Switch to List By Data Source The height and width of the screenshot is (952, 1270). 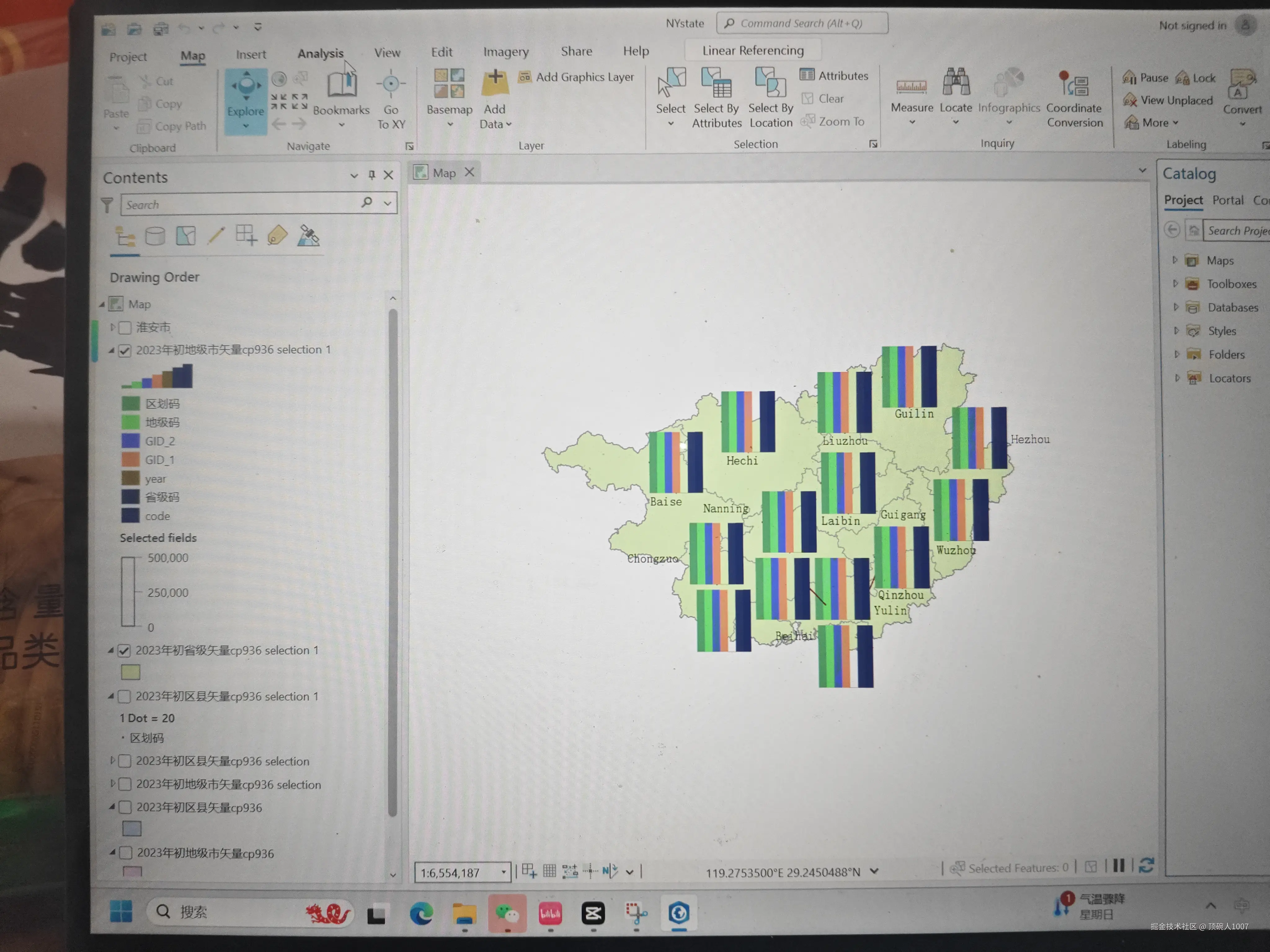tap(155, 236)
